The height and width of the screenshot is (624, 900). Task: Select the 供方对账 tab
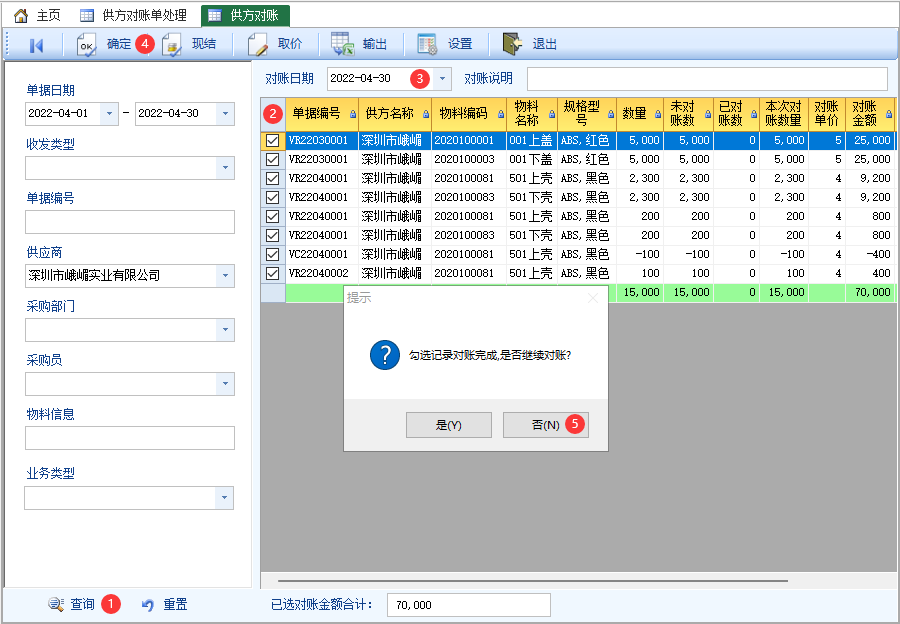pos(246,15)
